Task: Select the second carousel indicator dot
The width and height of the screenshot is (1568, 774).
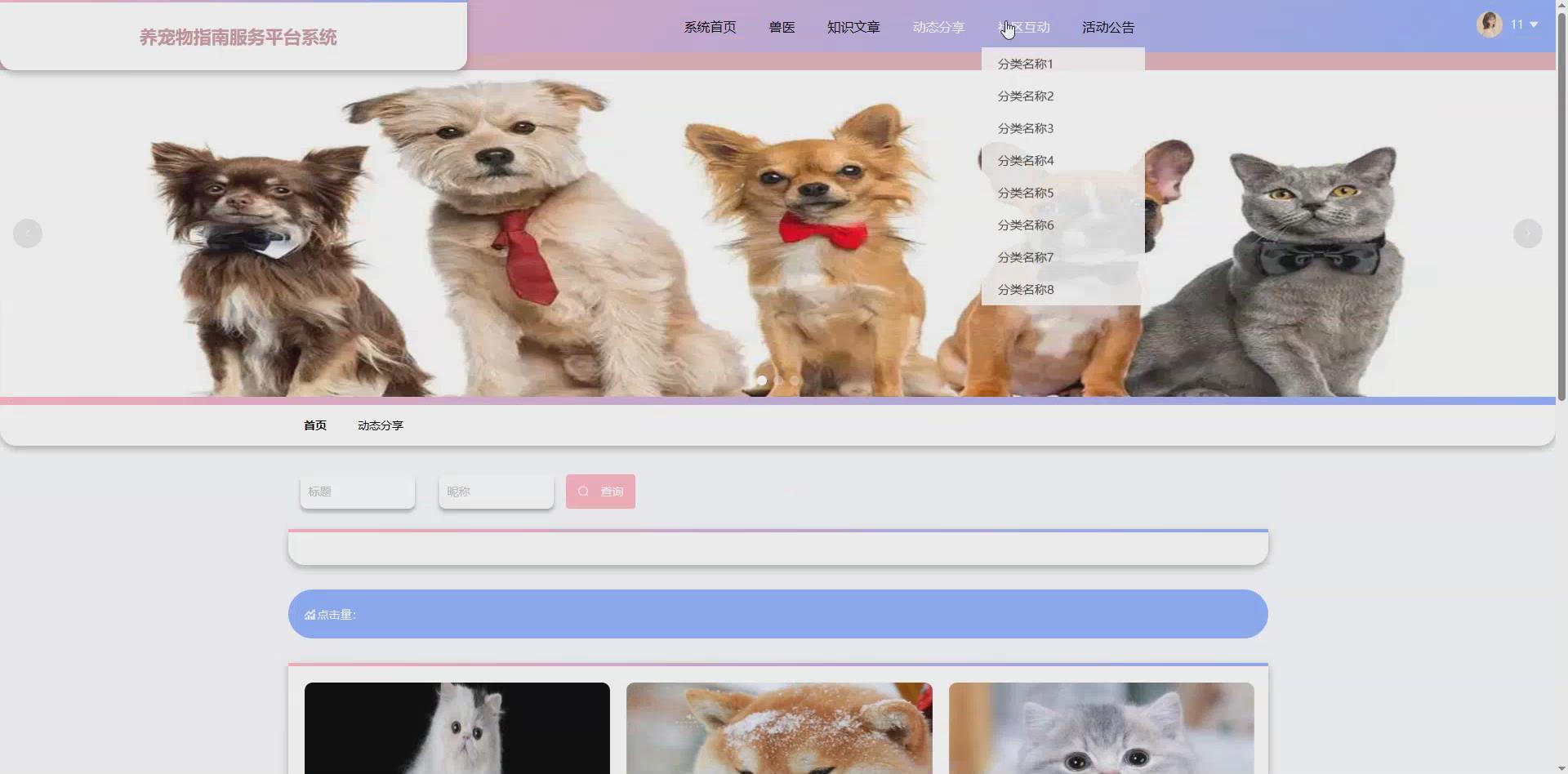Action: tap(777, 380)
